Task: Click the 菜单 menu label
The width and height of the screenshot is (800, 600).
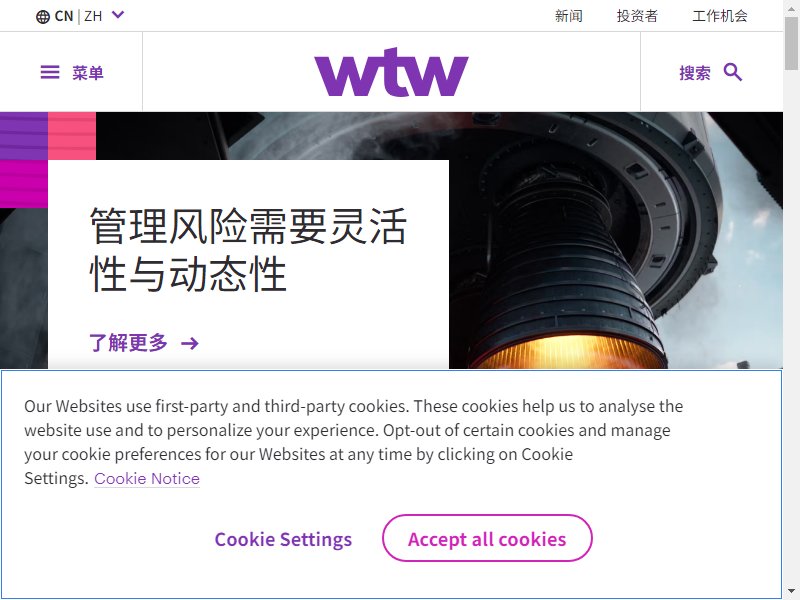Action: [x=88, y=73]
